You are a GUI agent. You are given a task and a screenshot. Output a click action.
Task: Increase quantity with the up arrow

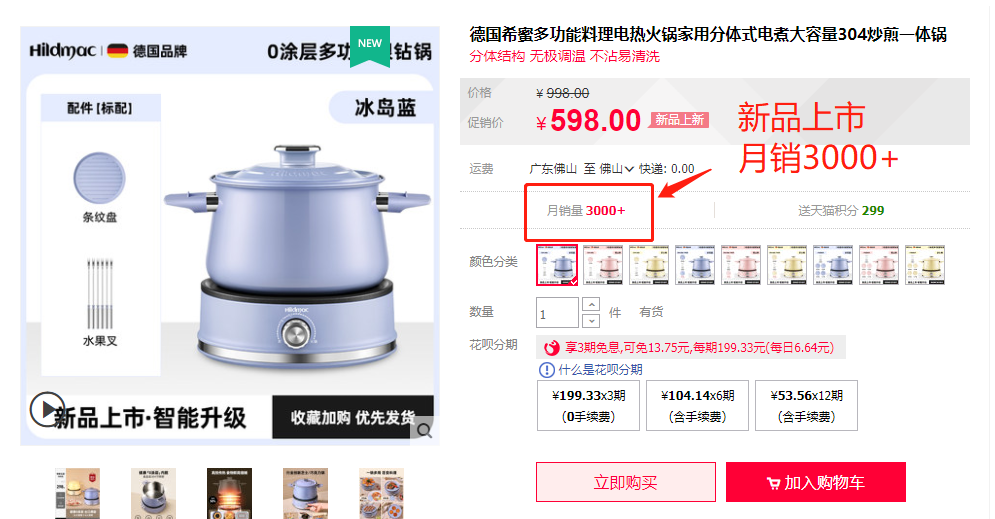coord(591,305)
